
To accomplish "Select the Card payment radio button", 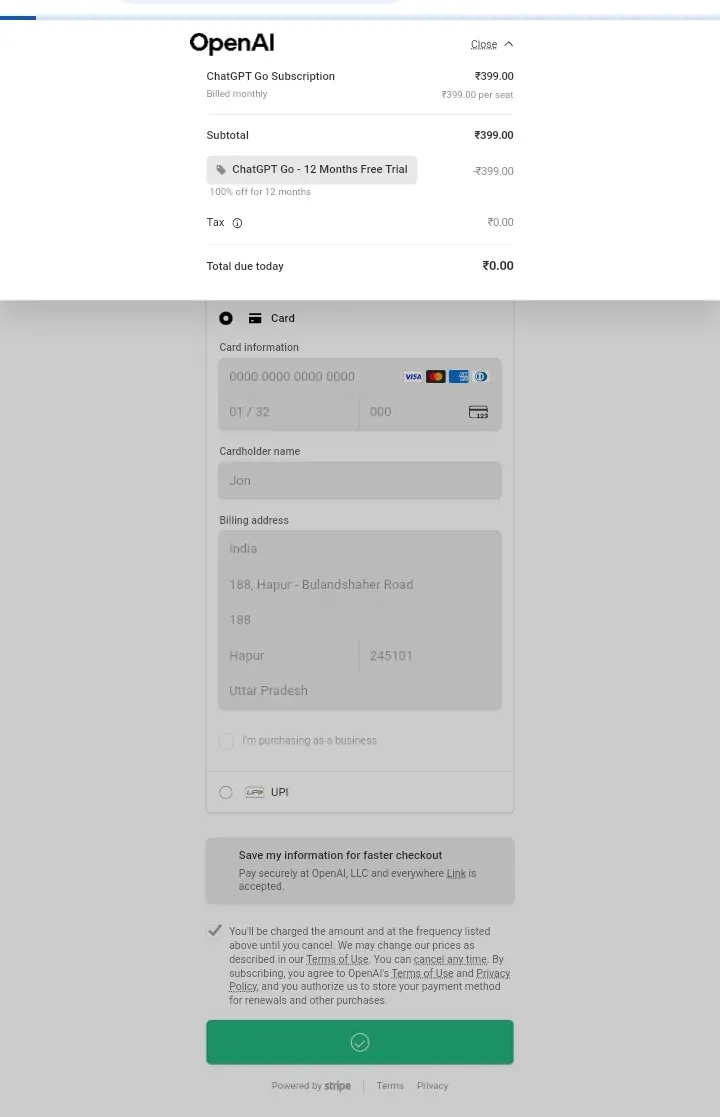I will click(x=226, y=318).
